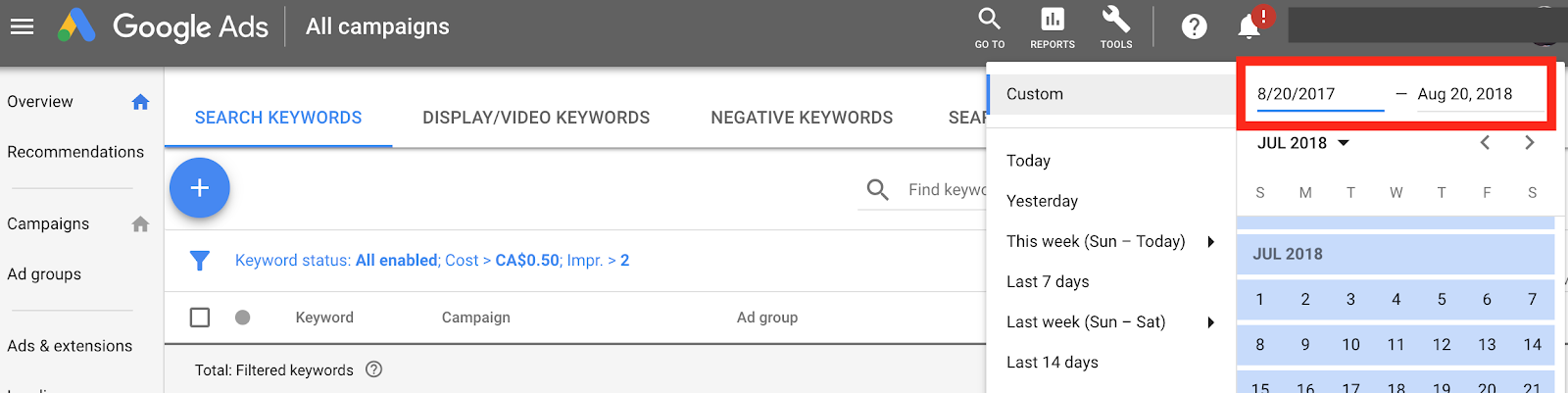The image size is (1568, 393).
Task: Click the Help question mark icon
Action: tap(1194, 26)
